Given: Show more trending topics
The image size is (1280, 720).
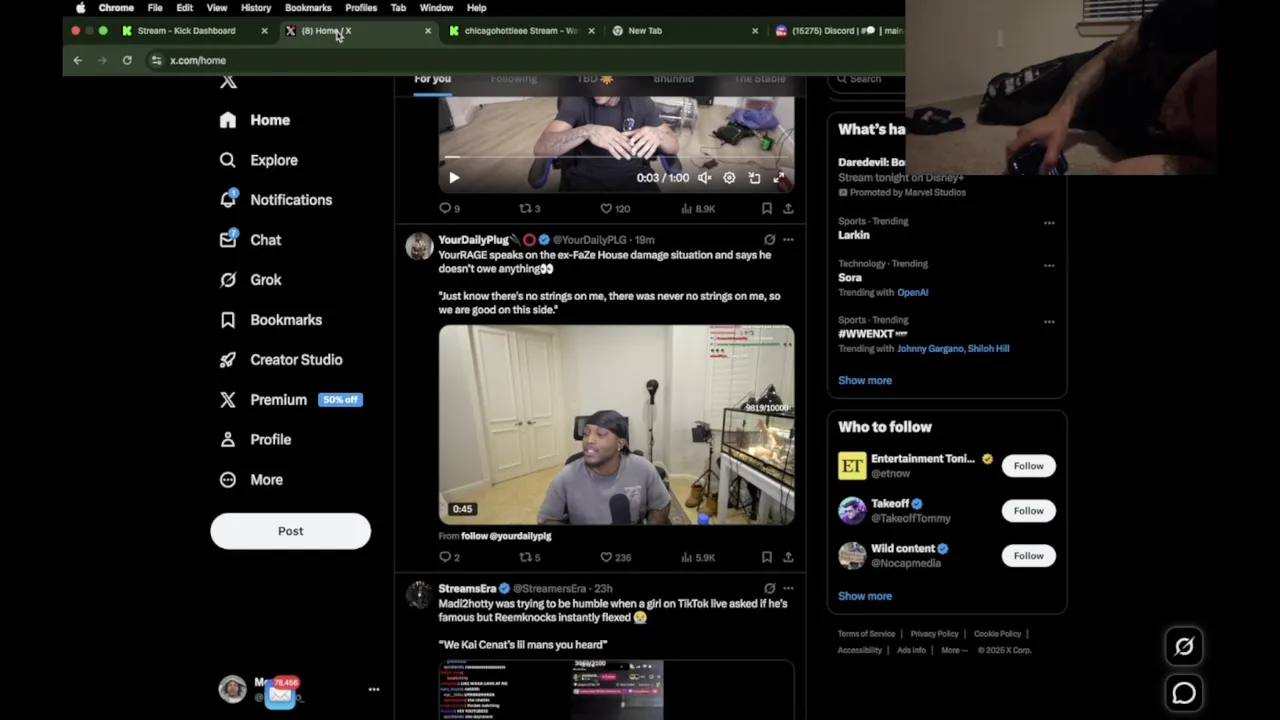Looking at the screenshot, I should (x=865, y=380).
